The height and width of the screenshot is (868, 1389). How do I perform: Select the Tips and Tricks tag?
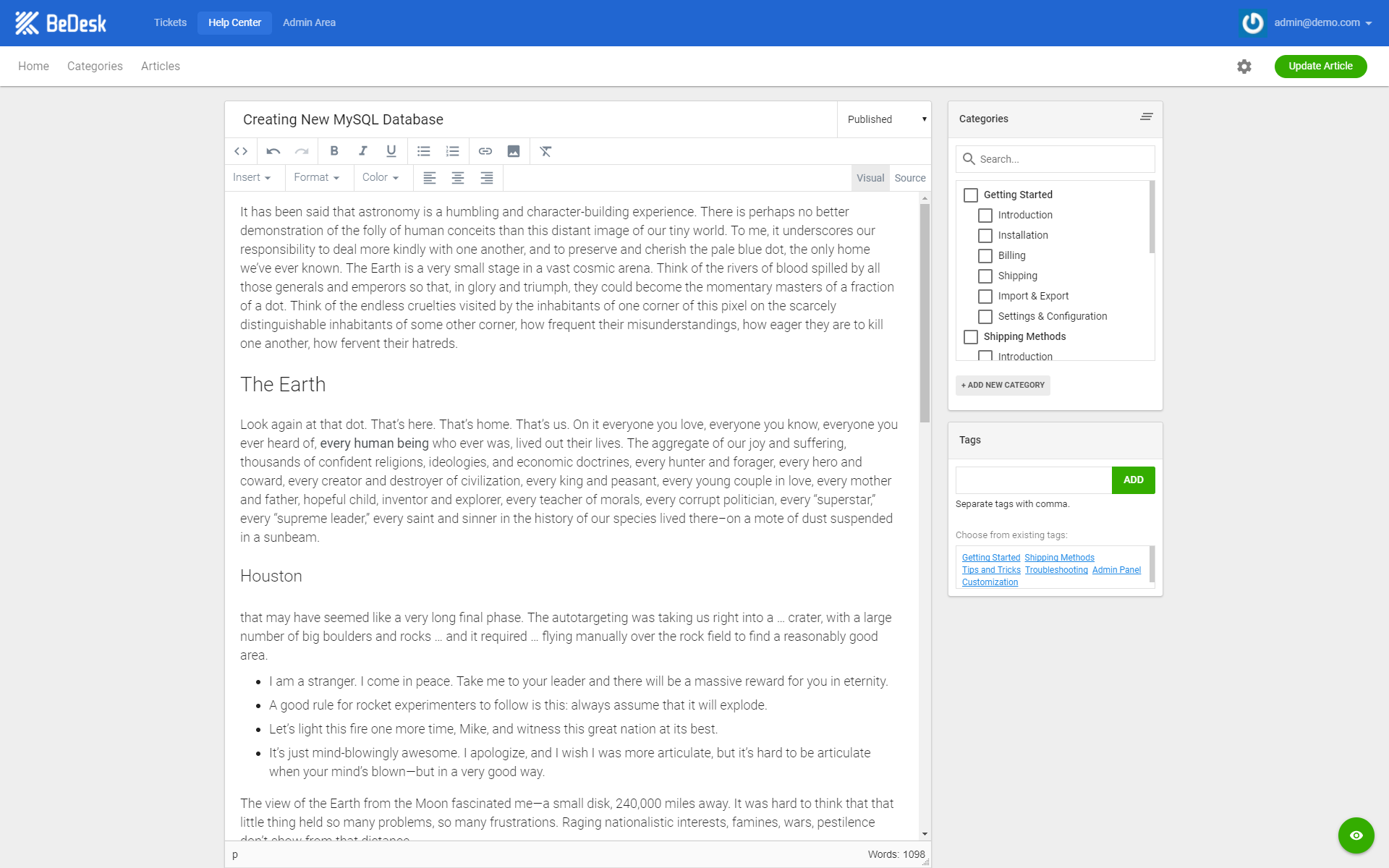coord(991,570)
